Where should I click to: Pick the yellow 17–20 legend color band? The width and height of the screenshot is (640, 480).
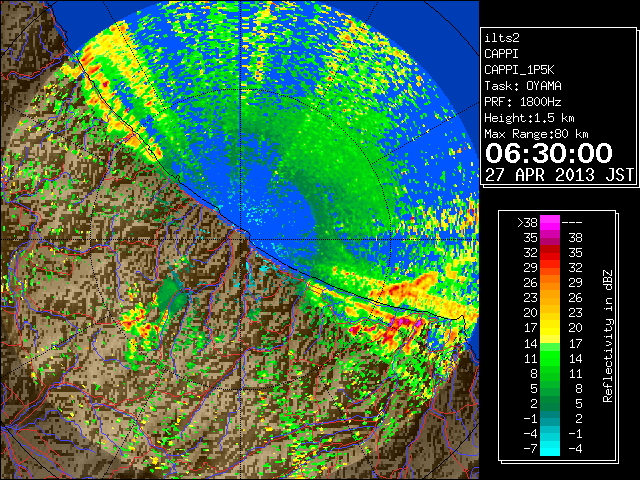pyautogui.click(x=550, y=328)
